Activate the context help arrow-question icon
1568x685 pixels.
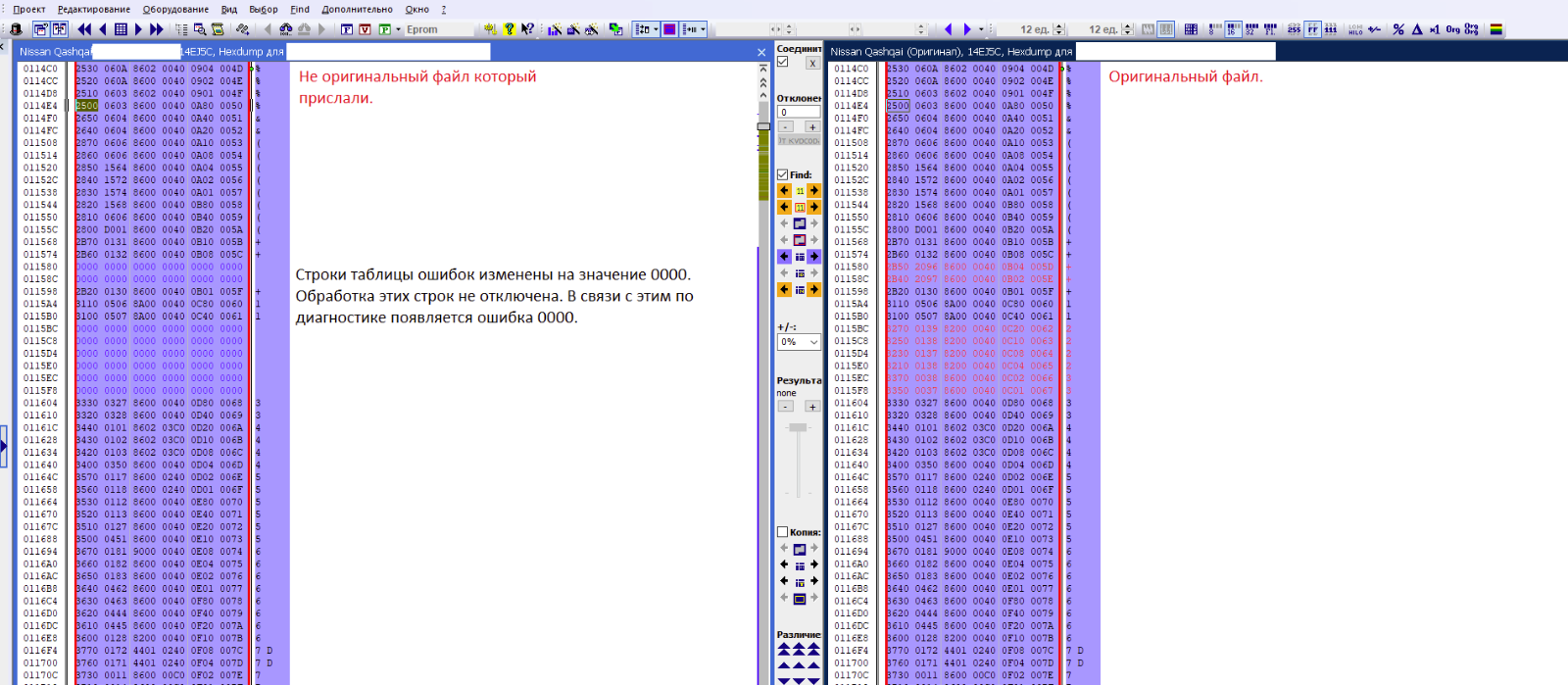point(526,29)
